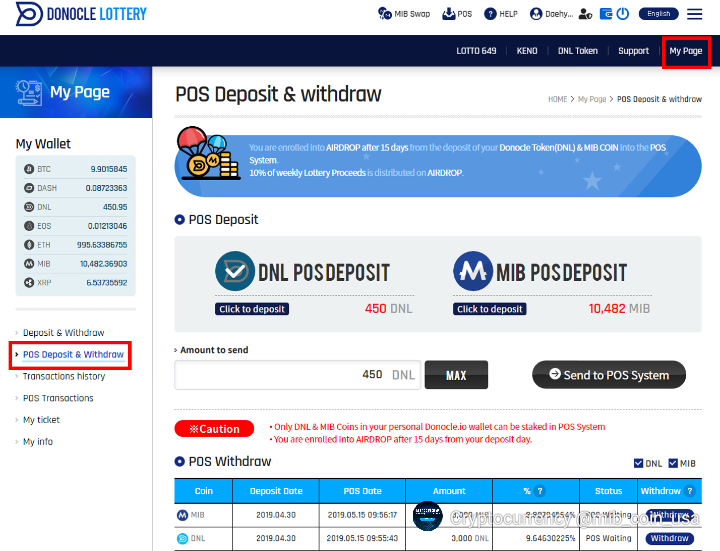Expand Deposit & Withdraw sidebar item

63,333
